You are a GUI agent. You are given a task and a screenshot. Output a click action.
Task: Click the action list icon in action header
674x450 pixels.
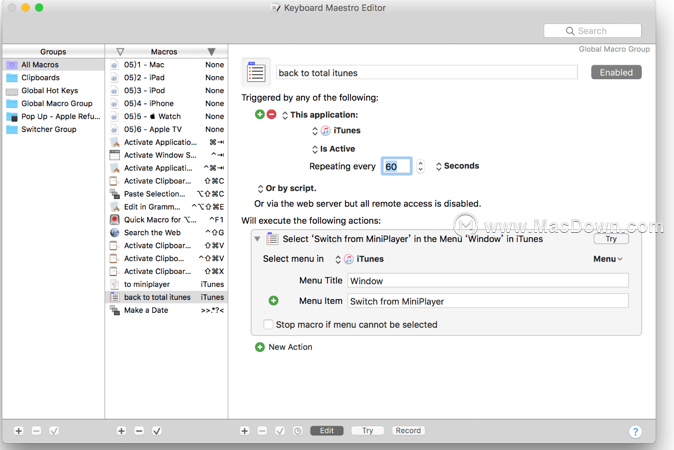(272, 239)
